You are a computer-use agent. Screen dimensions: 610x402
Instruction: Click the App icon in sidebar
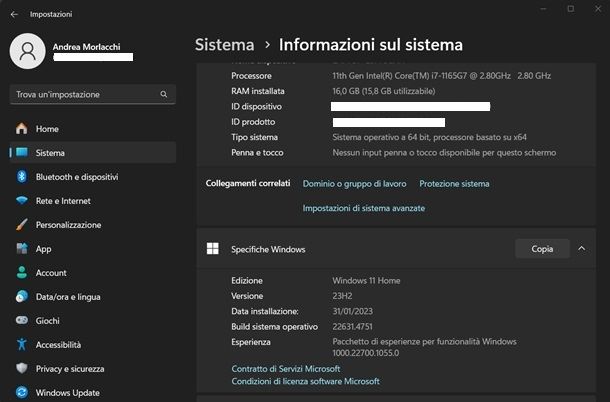pyautogui.click(x=22, y=248)
